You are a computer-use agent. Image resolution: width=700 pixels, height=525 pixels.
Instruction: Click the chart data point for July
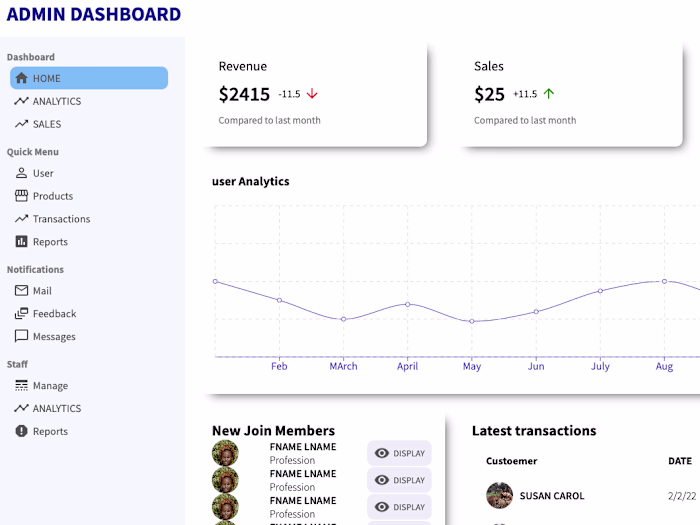(x=600, y=291)
